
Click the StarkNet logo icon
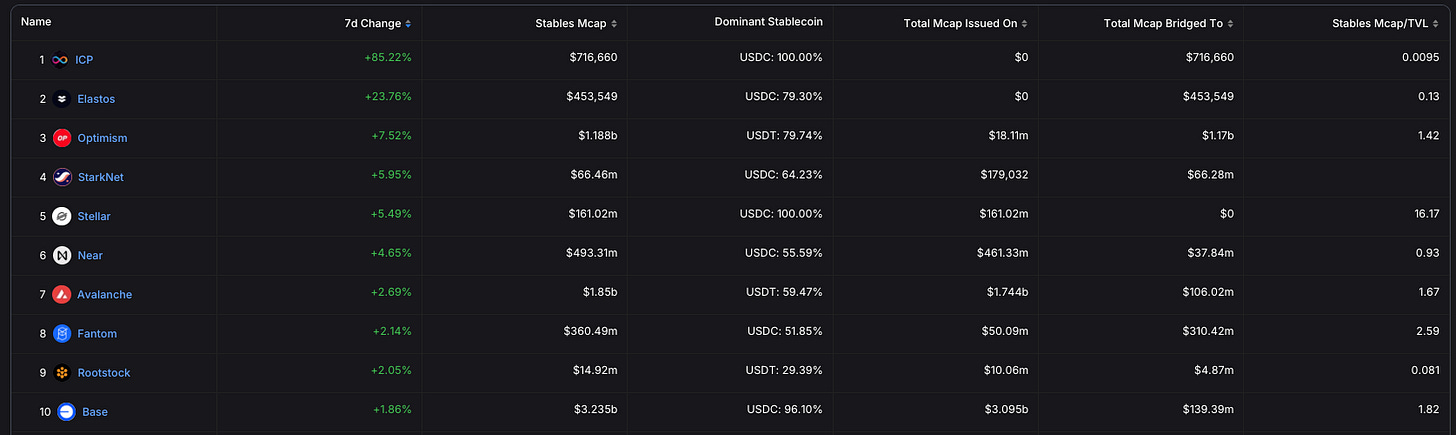(62, 177)
